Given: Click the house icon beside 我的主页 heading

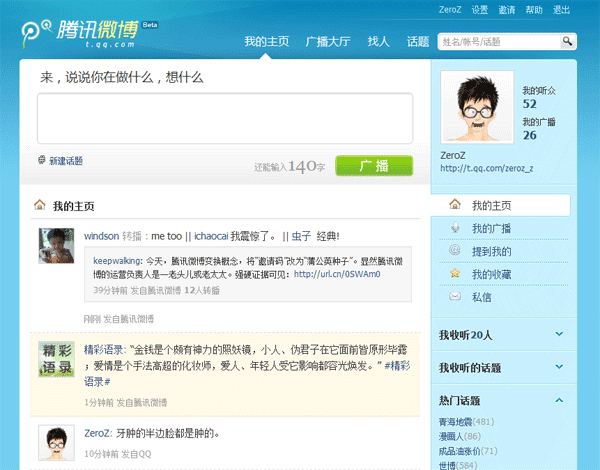Looking at the screenshot, I should point(39,205).
